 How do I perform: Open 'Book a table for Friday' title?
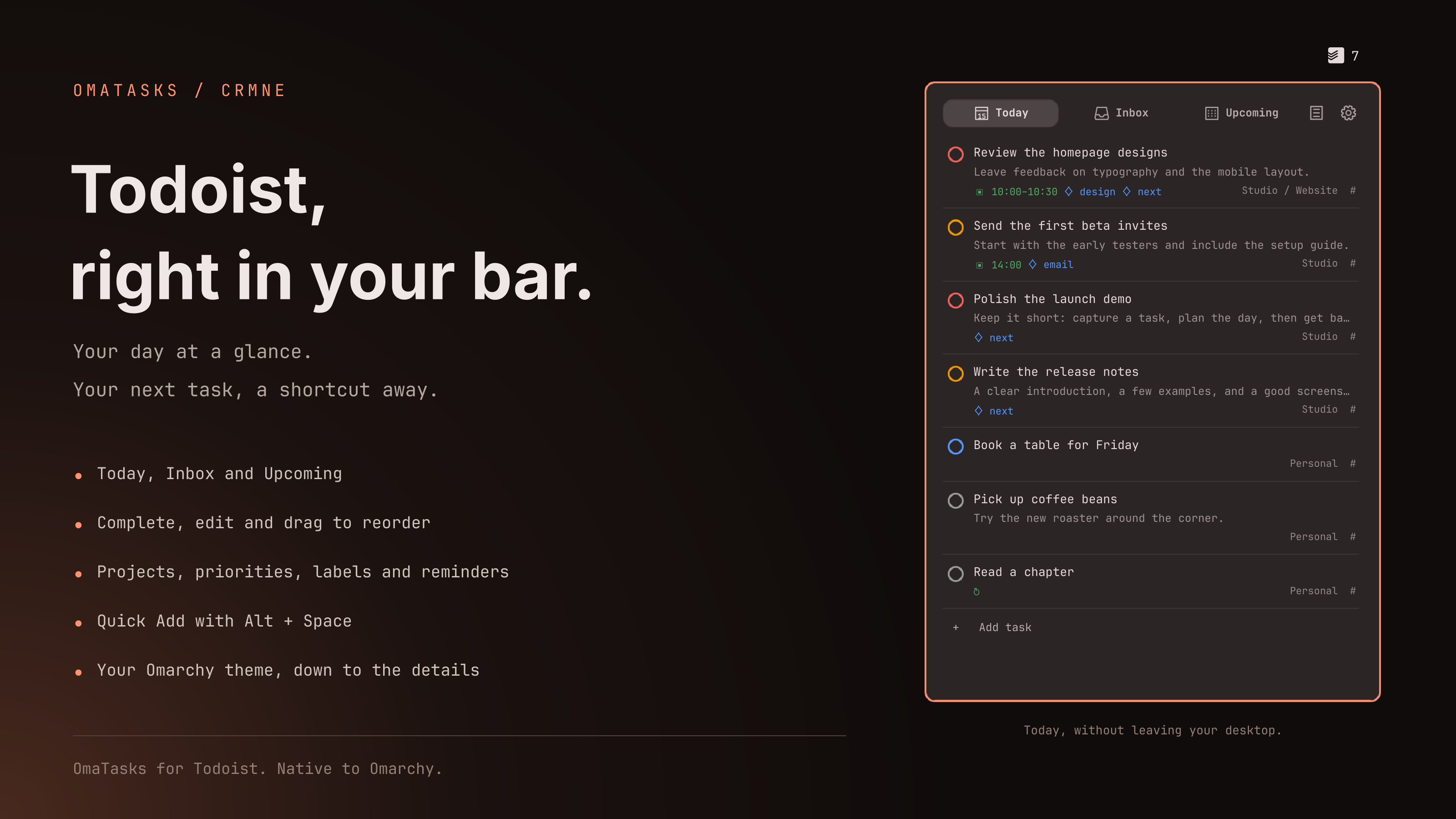coord(1056,445)
